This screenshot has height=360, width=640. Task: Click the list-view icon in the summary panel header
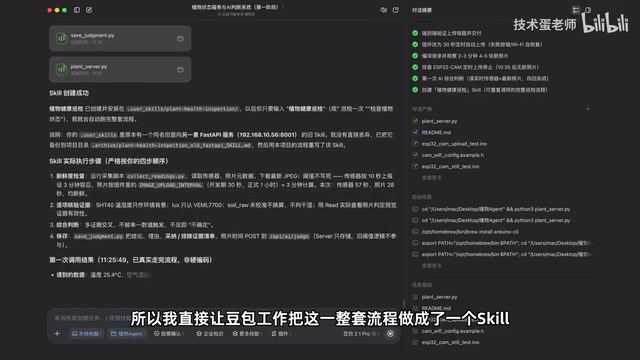click(x=576, y=10)
